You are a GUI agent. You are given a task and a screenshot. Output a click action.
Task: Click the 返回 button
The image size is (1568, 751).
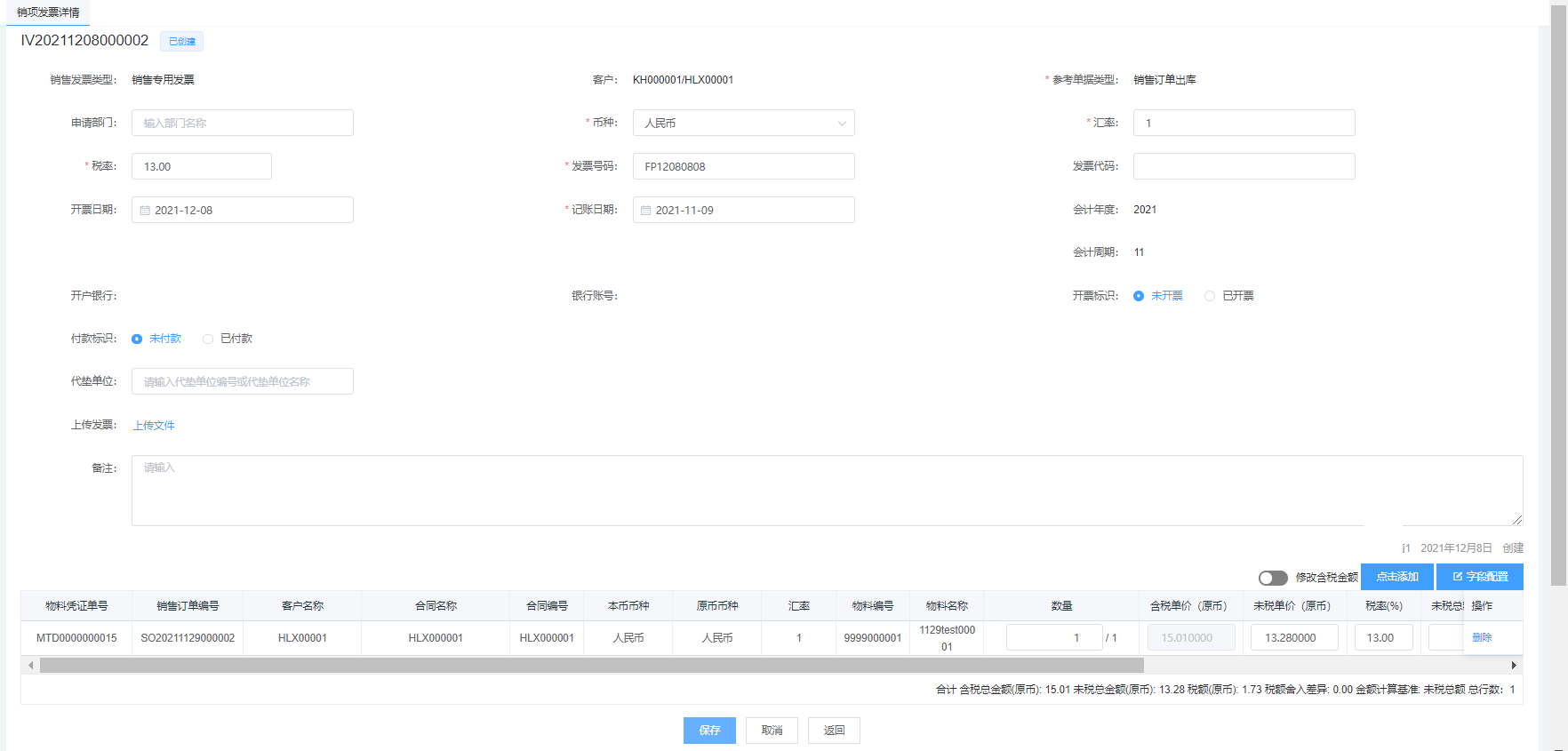[834, 731]
